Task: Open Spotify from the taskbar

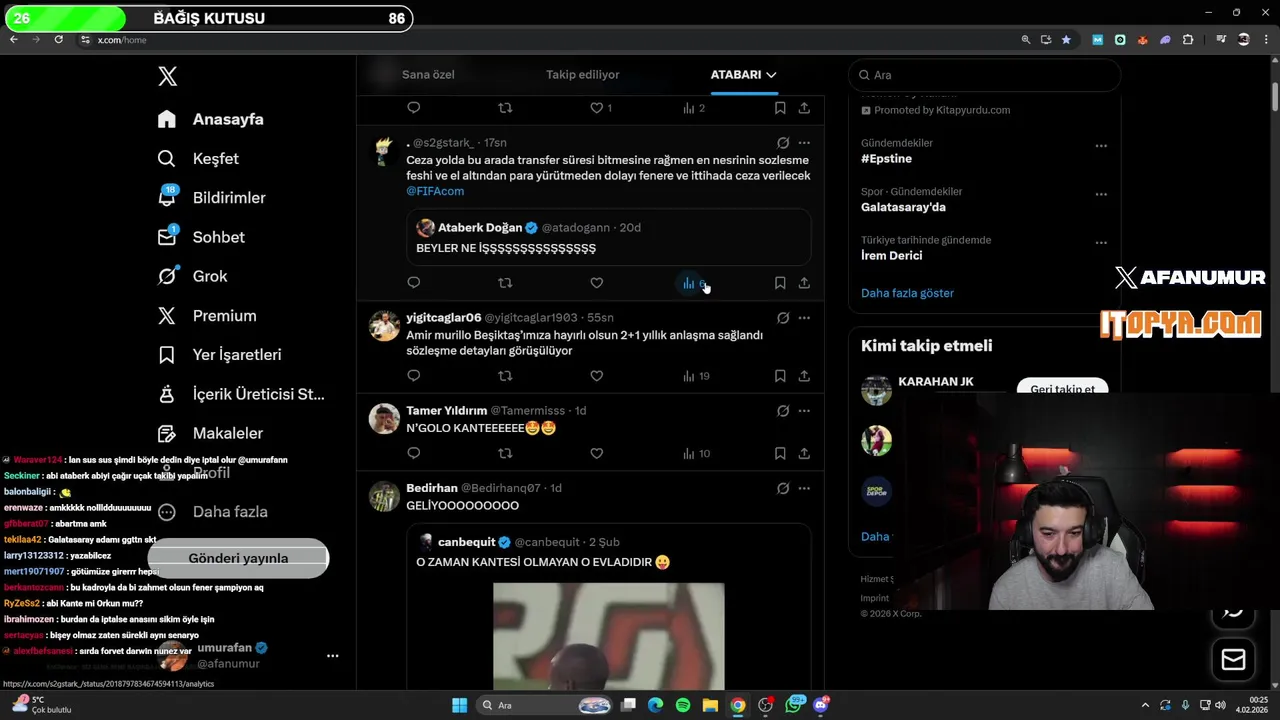Action: (683, 705)
